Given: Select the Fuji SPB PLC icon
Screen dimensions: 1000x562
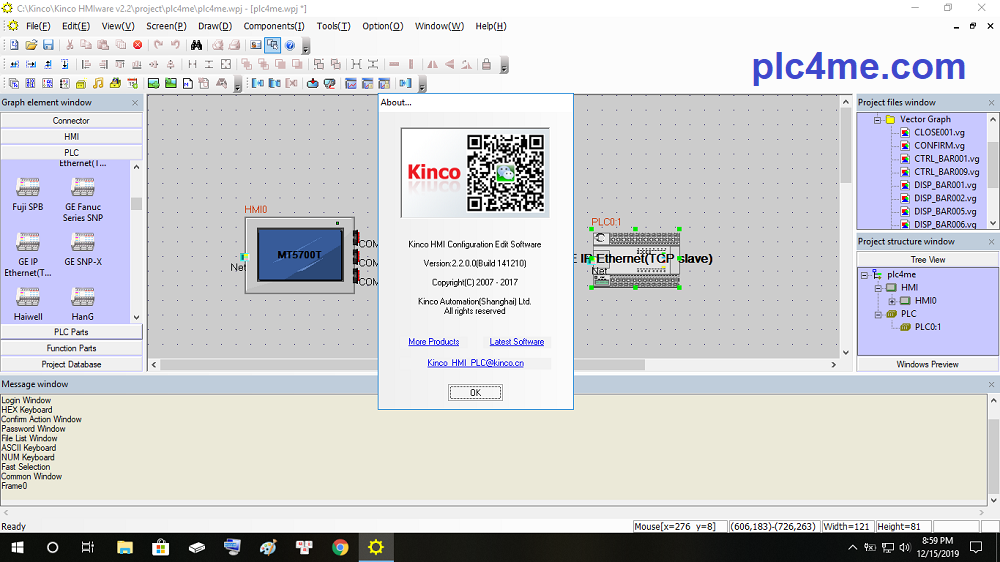Looking at the screenshot, I should (x=28, y=187).
